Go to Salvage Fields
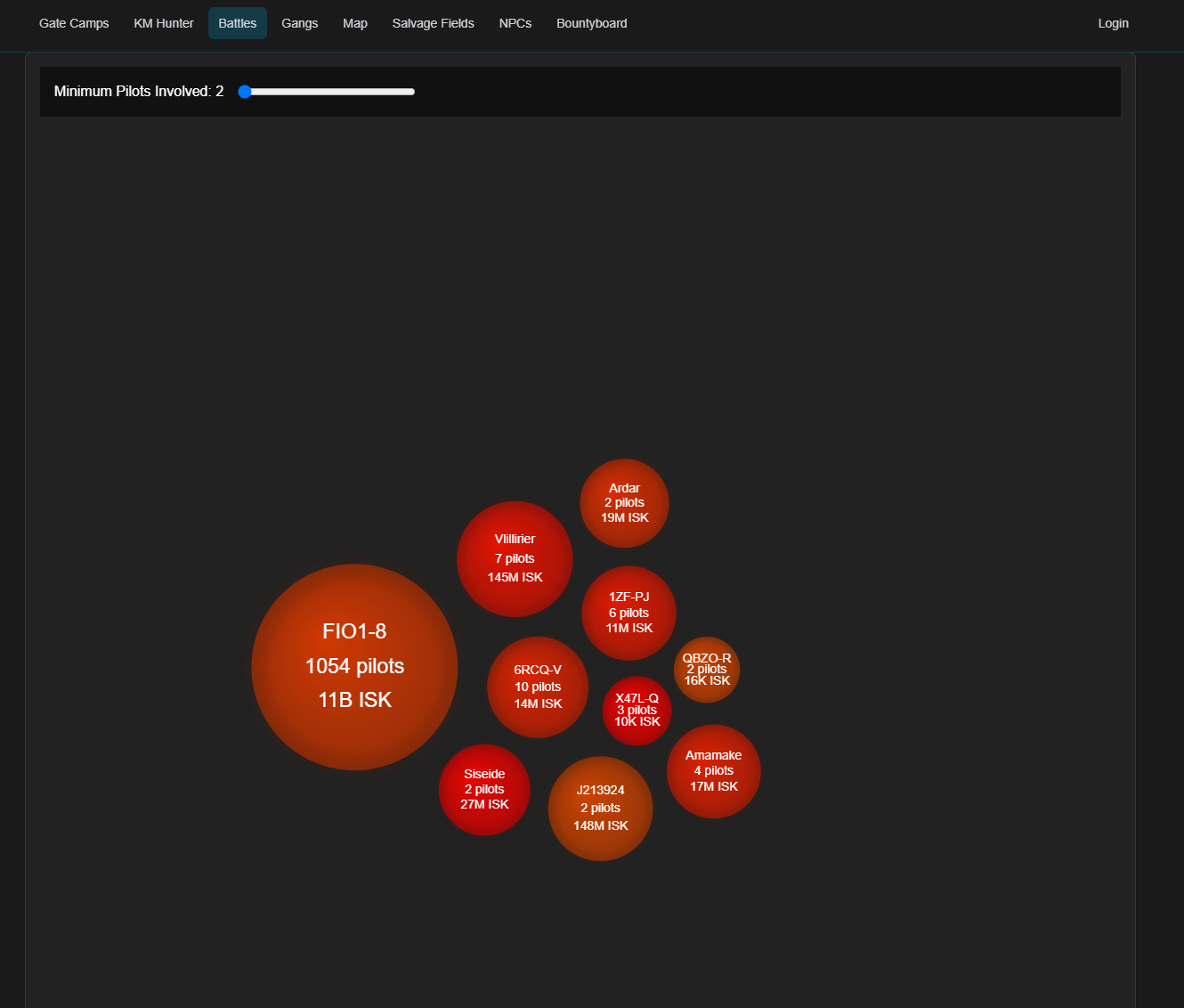 pyautogui.click(x=433, y=23)
